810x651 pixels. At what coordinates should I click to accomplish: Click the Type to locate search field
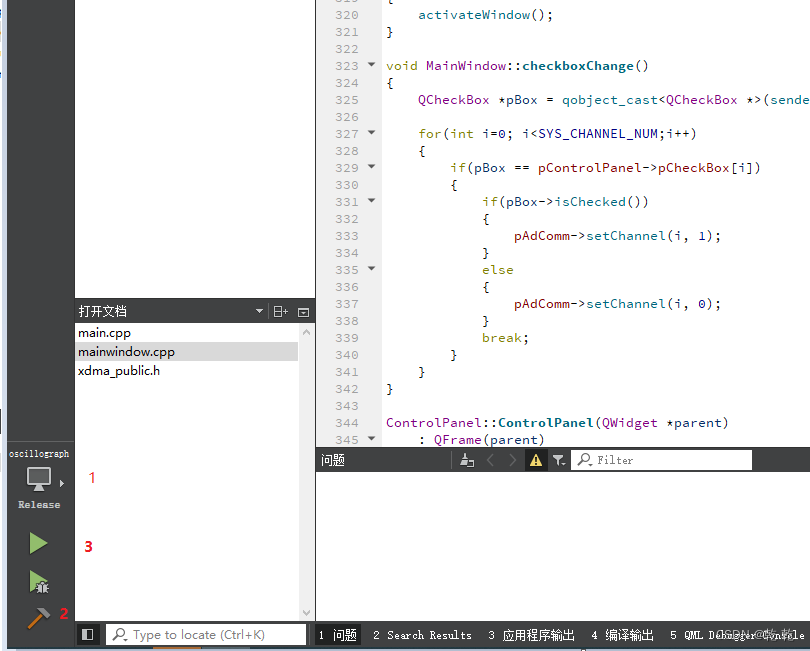206,634
